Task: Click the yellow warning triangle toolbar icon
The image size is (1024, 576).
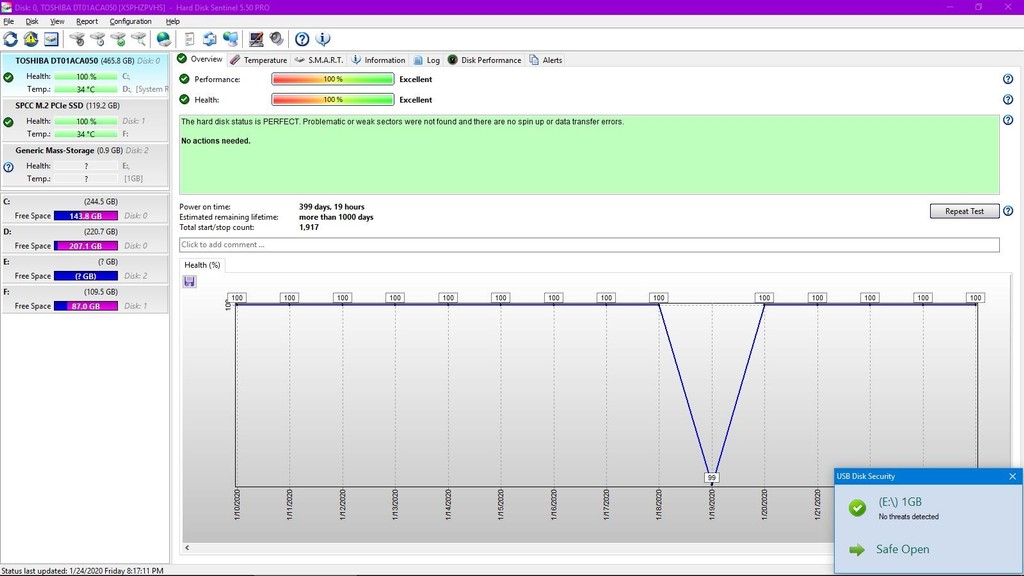Action: click(31, 39)
